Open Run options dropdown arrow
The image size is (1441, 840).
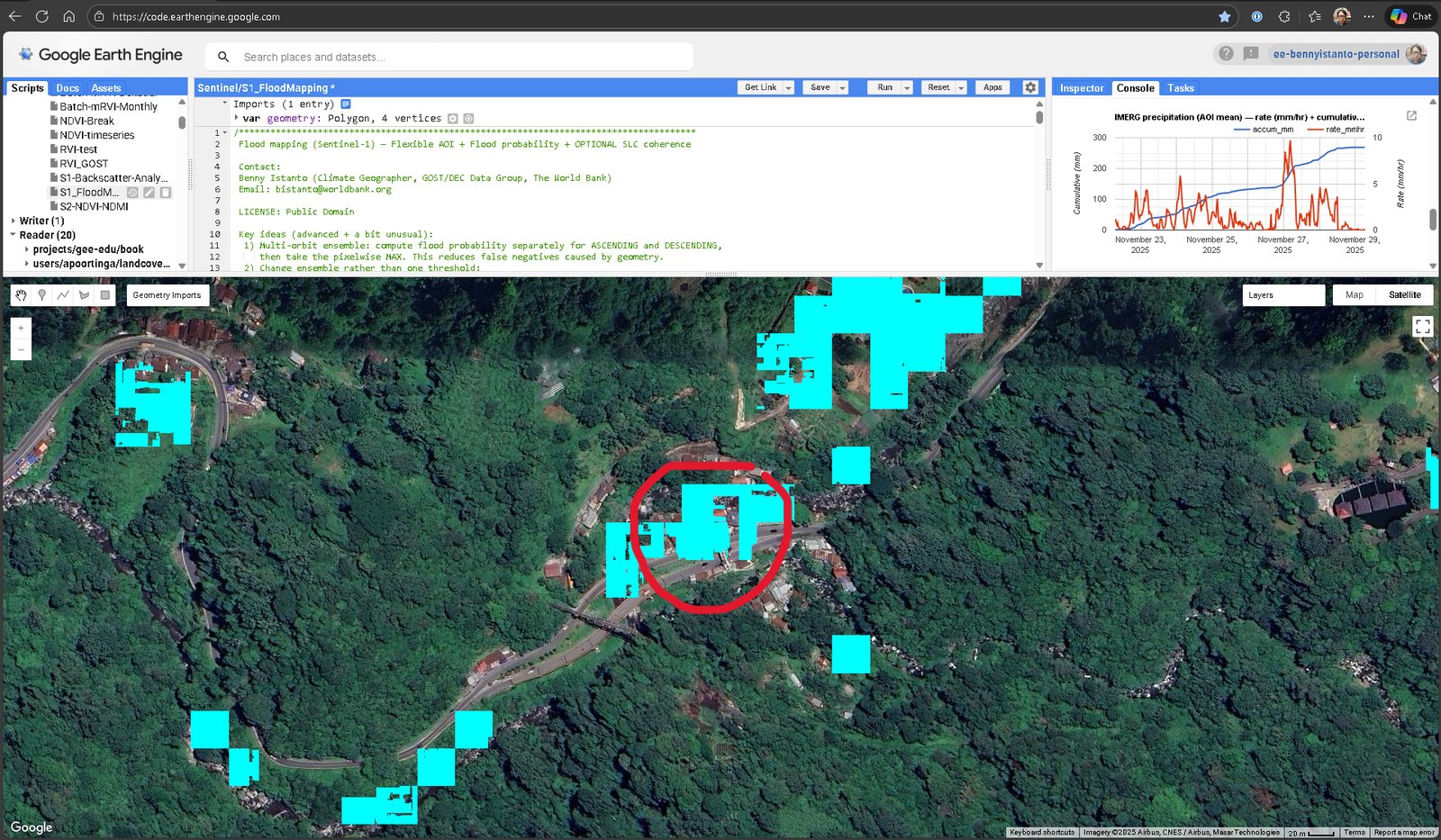coord(907,88)
